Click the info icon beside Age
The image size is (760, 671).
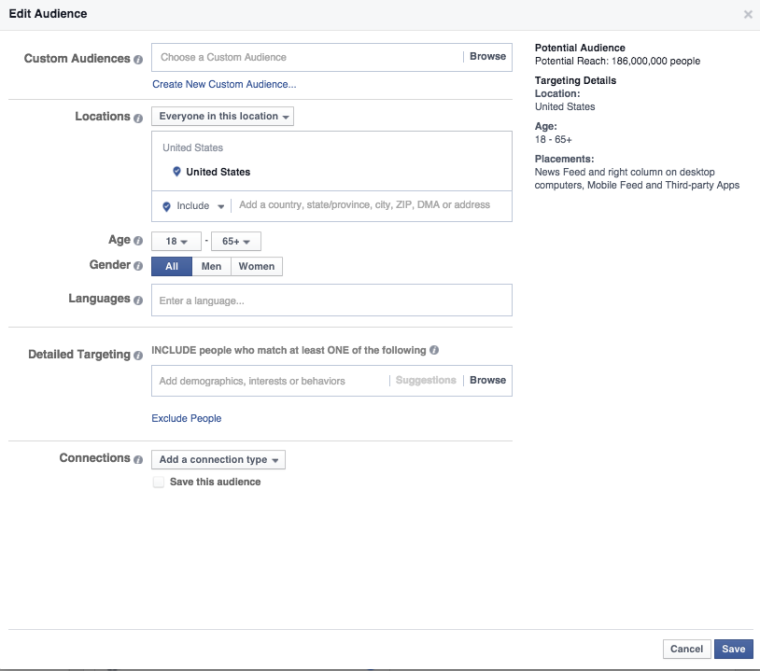click(138, 241)
